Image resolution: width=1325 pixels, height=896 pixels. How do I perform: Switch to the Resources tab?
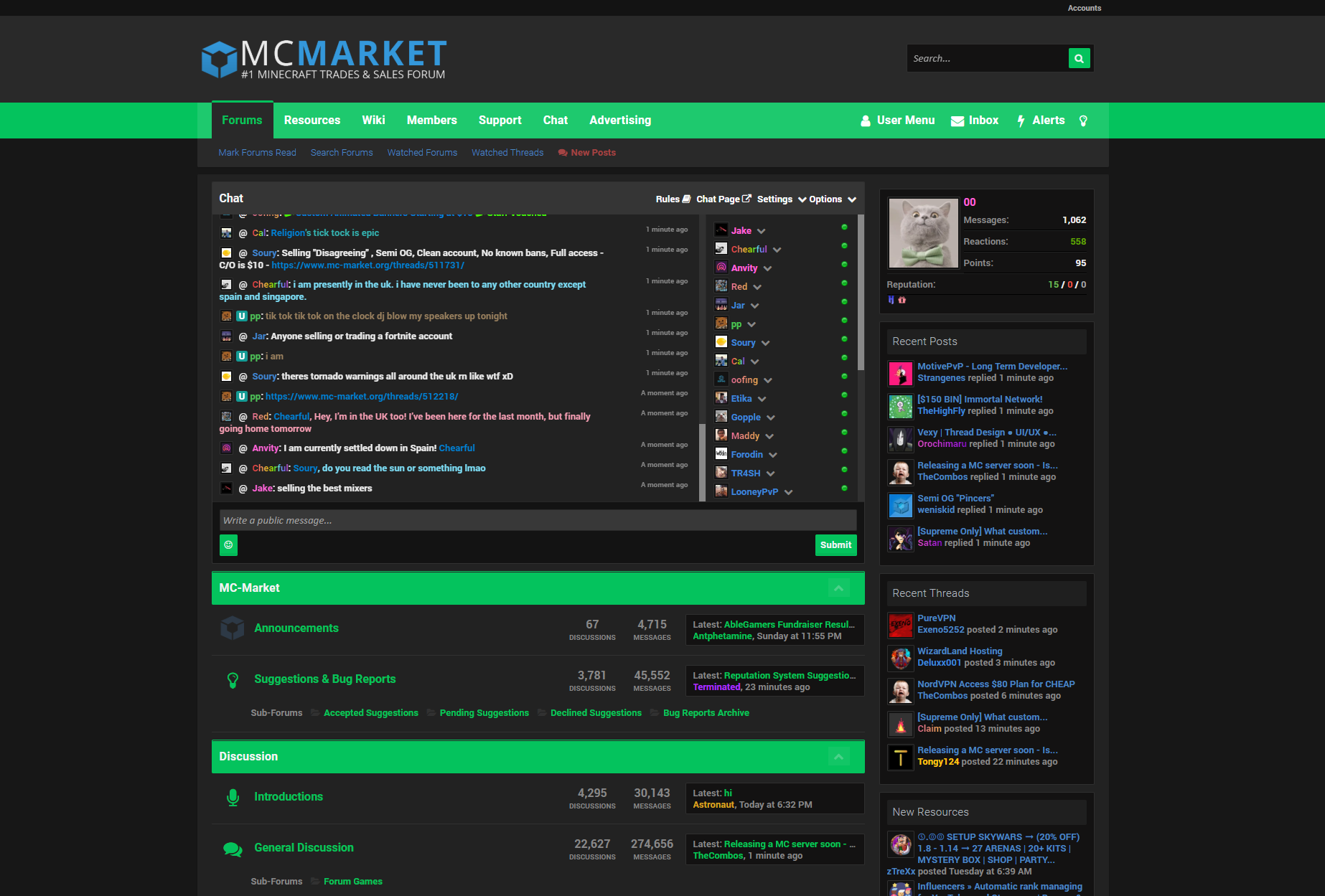(312, 121)
